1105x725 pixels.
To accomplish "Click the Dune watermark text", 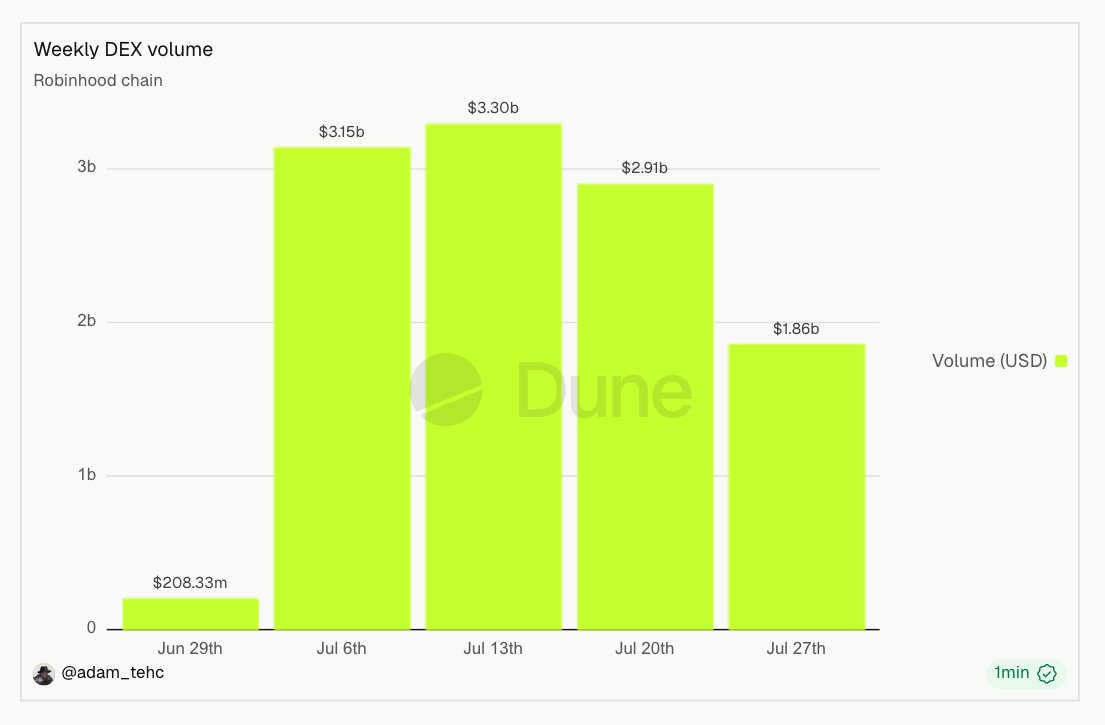I will (x=605, y=390).
